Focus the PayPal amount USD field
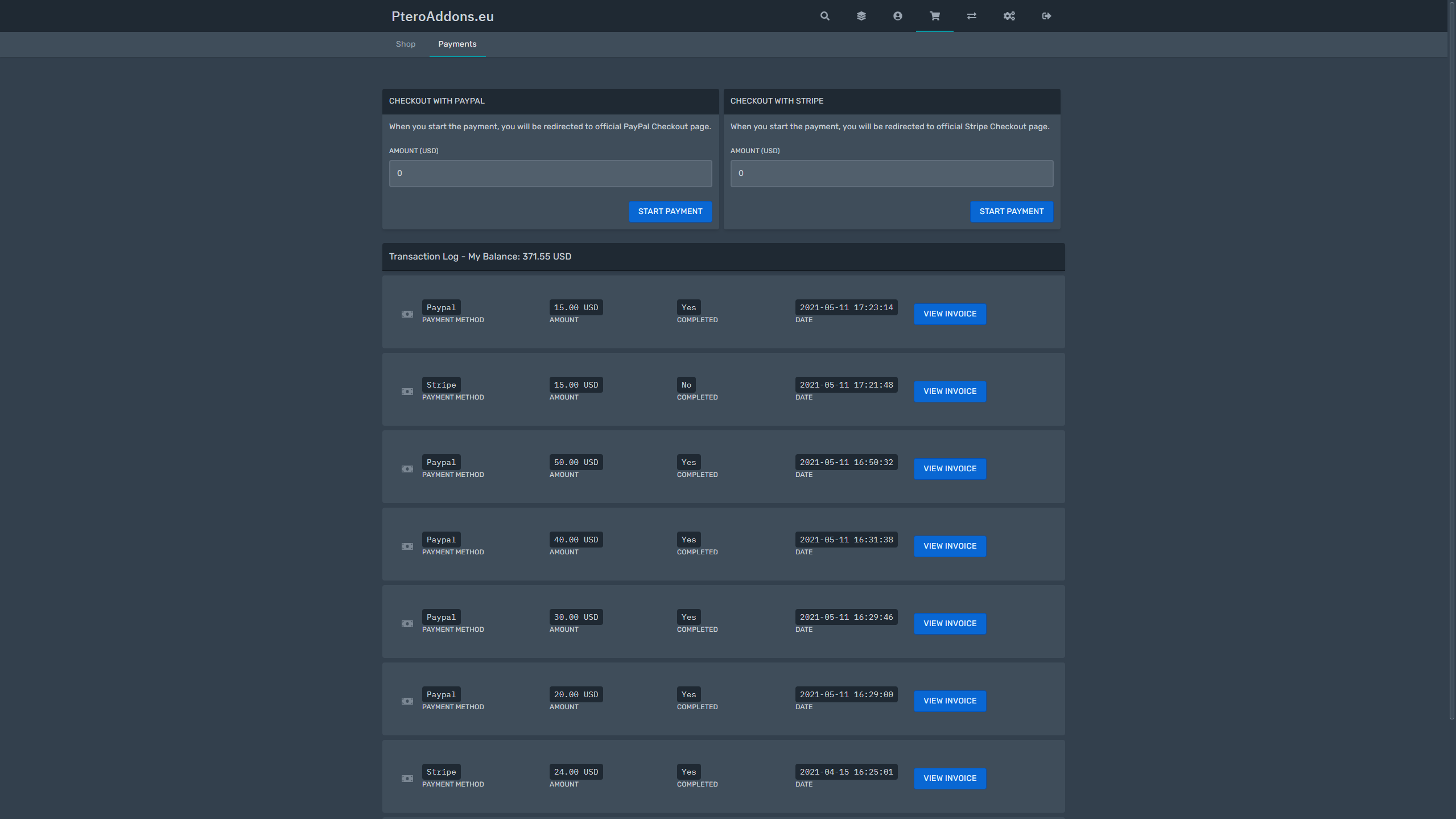 click(x=550, y=173)
